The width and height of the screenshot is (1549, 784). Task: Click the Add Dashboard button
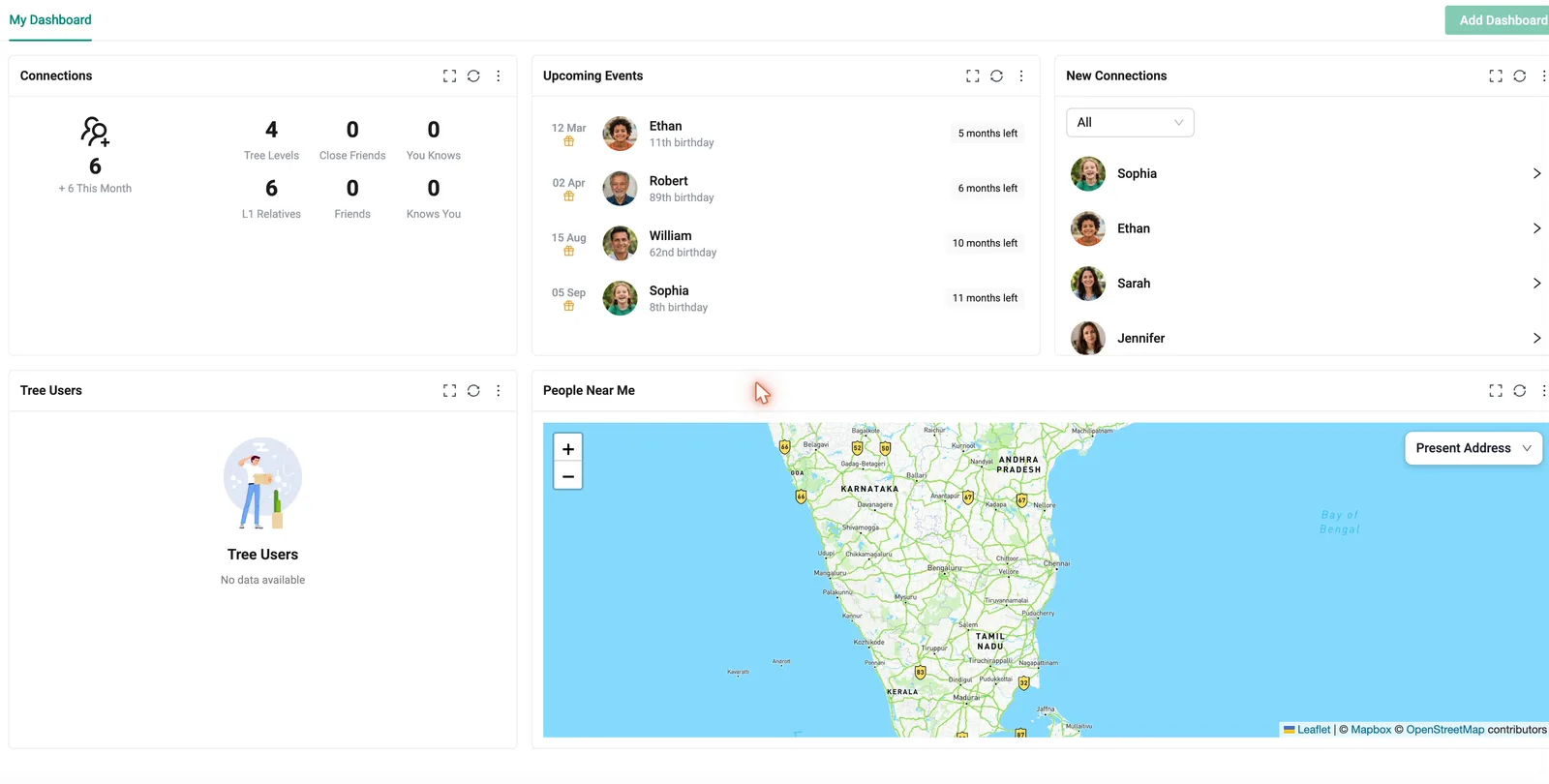pos(1500,20)
